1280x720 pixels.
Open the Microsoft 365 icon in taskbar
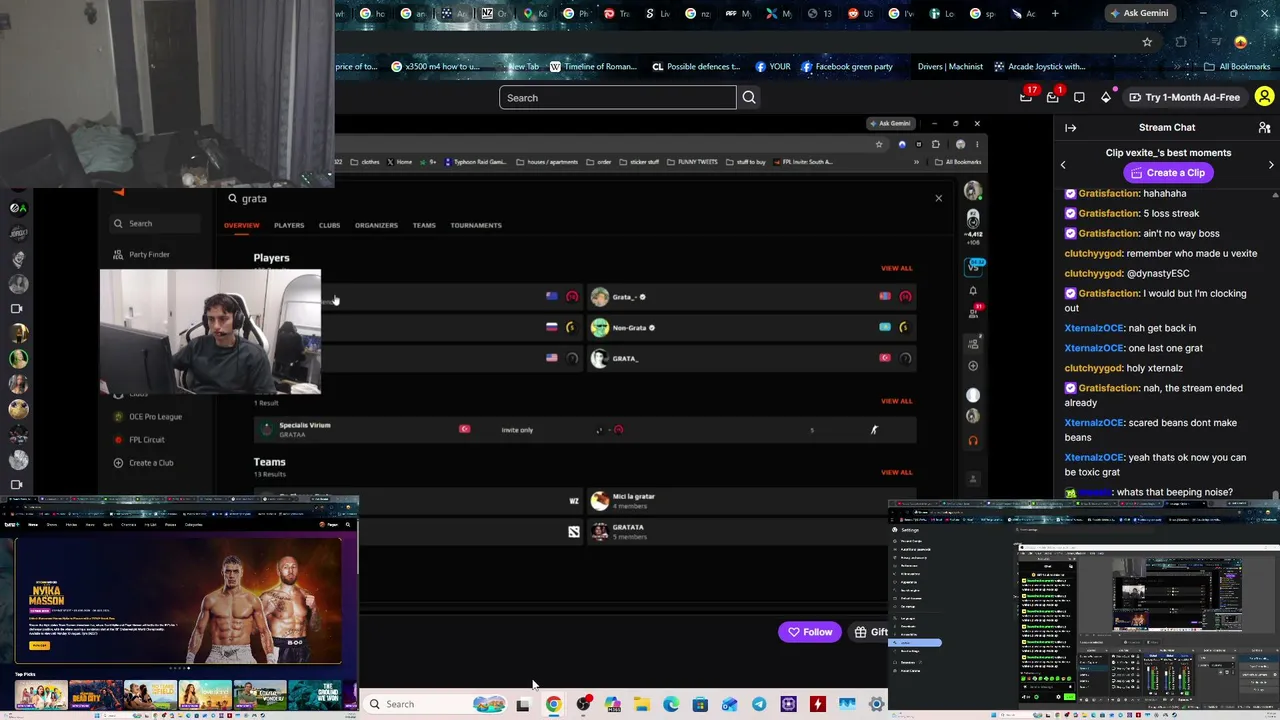tap(612, 704)
